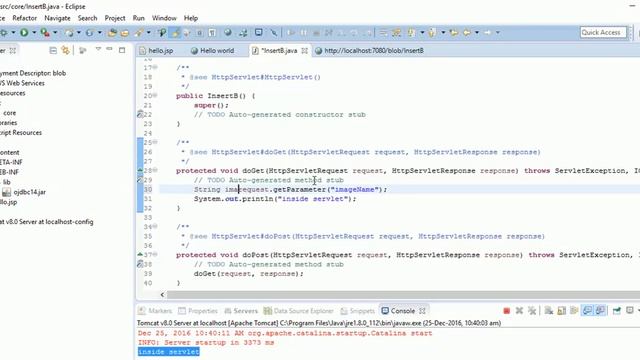Toggle Show Console When Standard Out Changes
Screen dimensions: 640x360
click(587, 311)
